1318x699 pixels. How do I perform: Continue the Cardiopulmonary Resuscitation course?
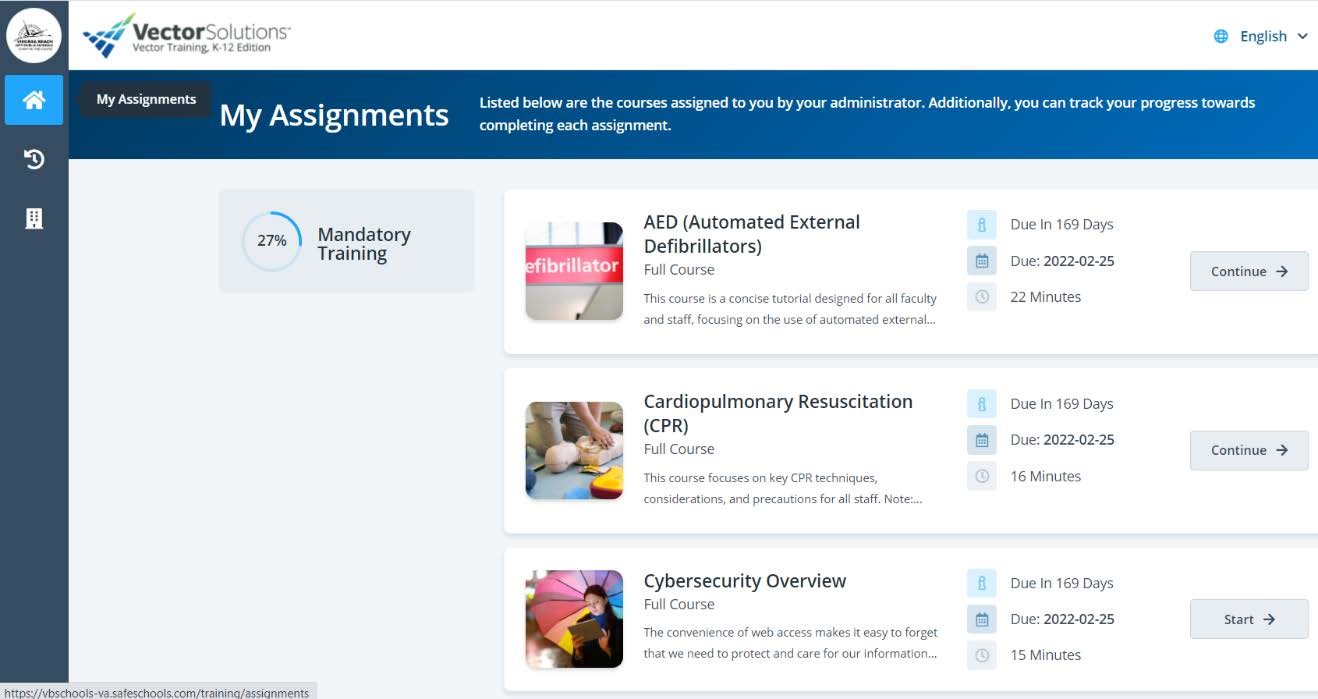1248,450
